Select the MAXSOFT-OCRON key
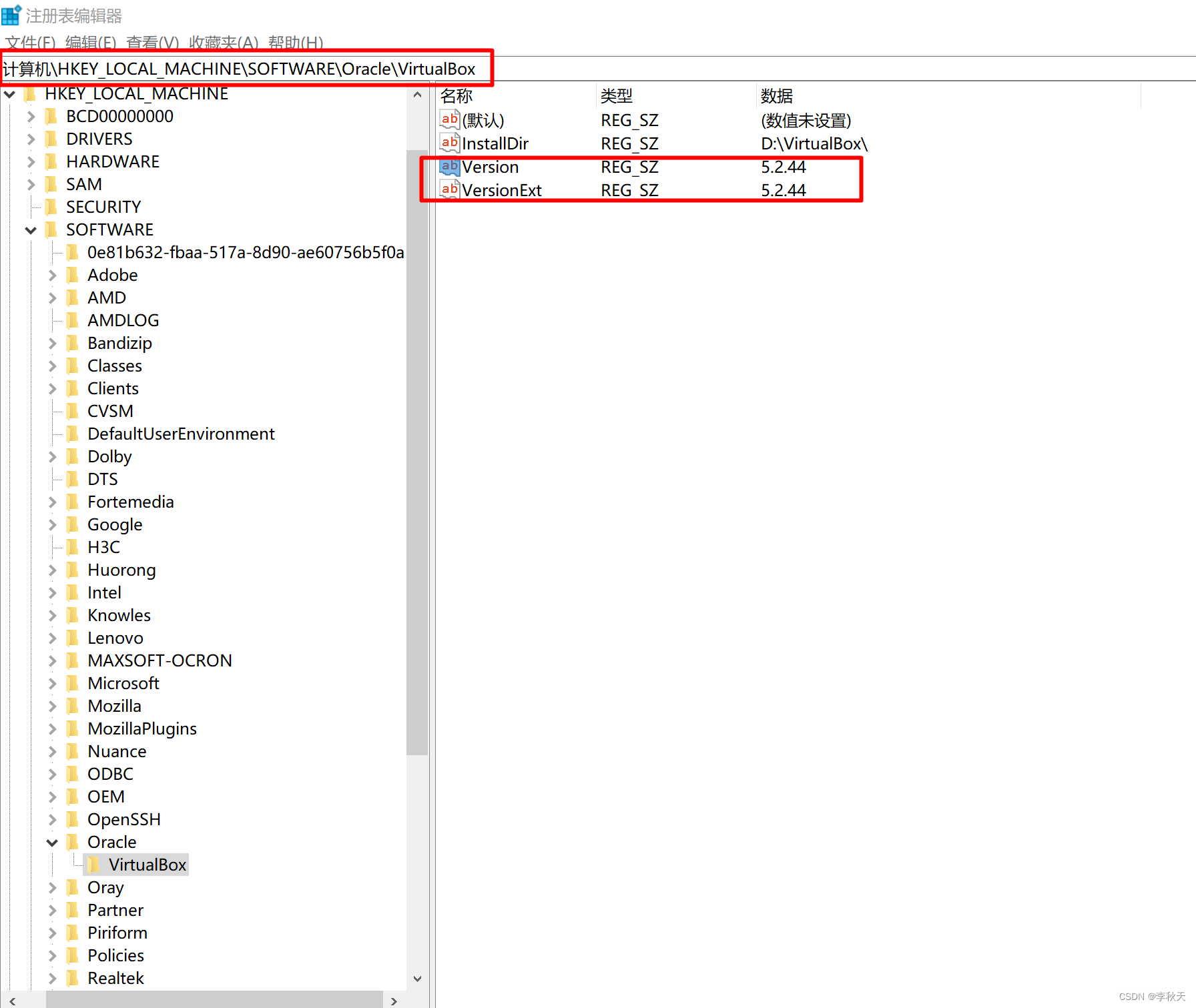The image size is (1196, 1008). (x=160, y=661)
